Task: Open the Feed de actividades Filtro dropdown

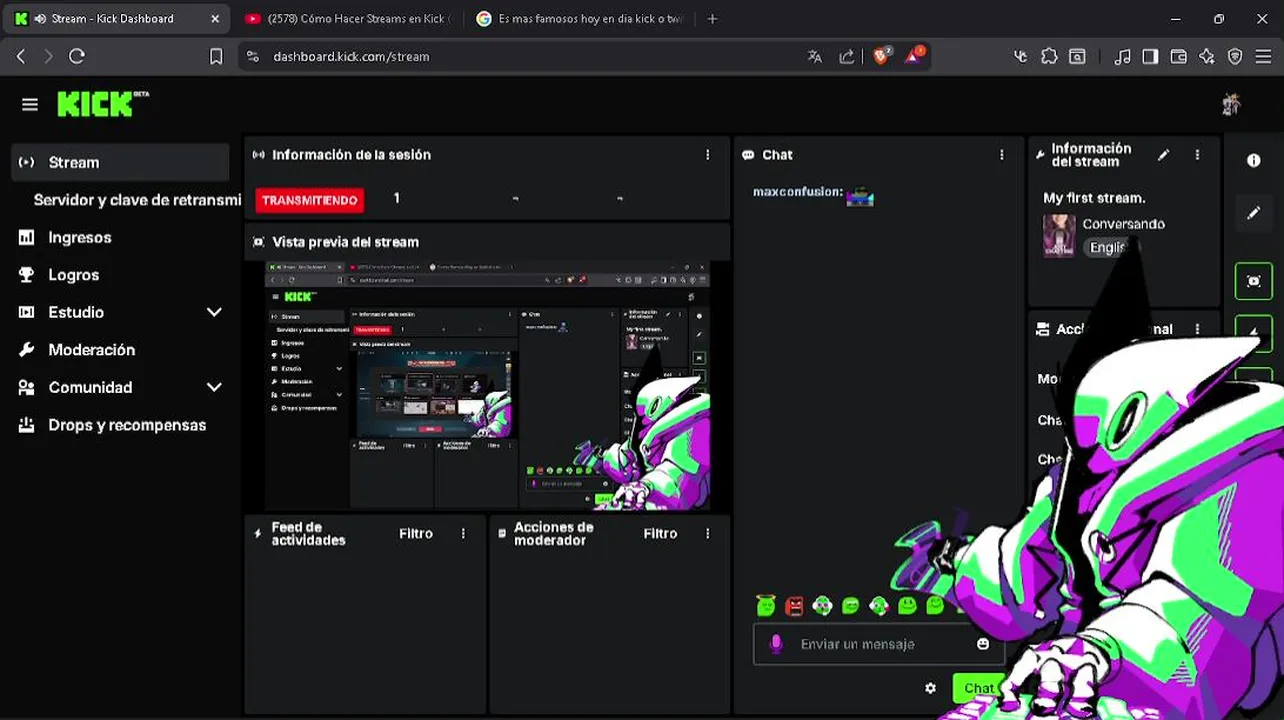Action: 416,534
